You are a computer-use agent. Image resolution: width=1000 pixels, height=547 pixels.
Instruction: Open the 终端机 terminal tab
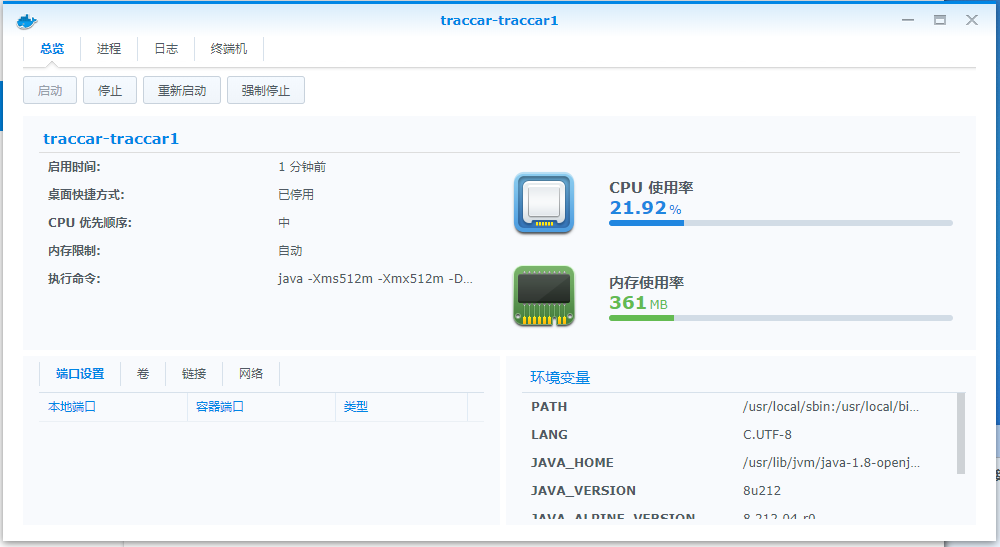tap(229, 48)
